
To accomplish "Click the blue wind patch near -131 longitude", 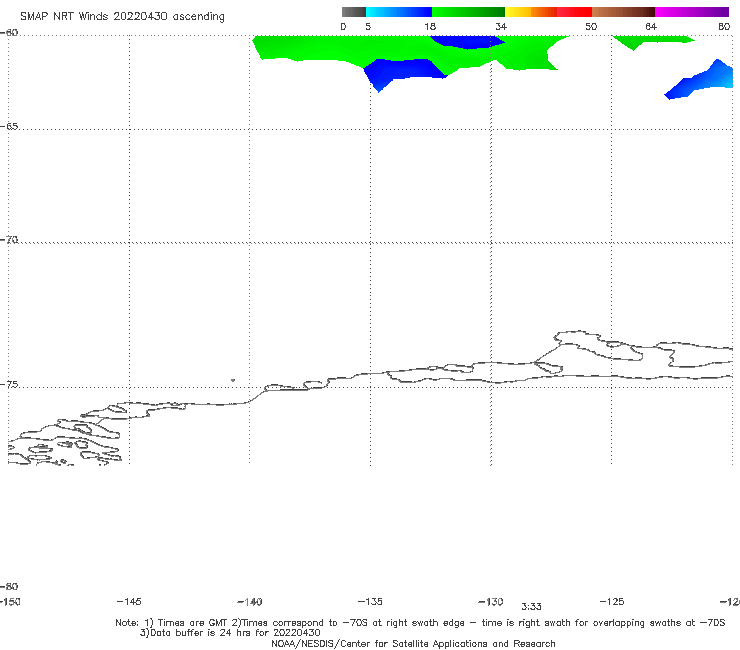I will tap(467, 42).
